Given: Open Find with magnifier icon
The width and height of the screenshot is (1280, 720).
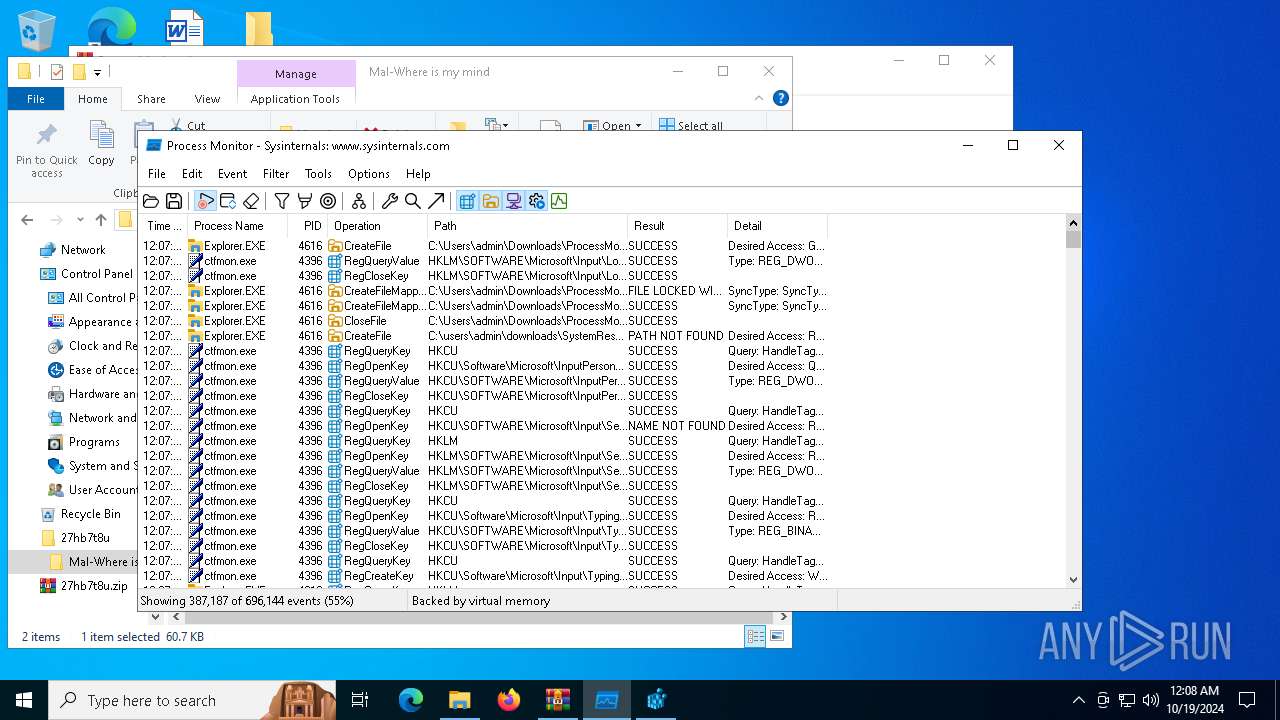Looking at the screenshot, I should point(413,201).
